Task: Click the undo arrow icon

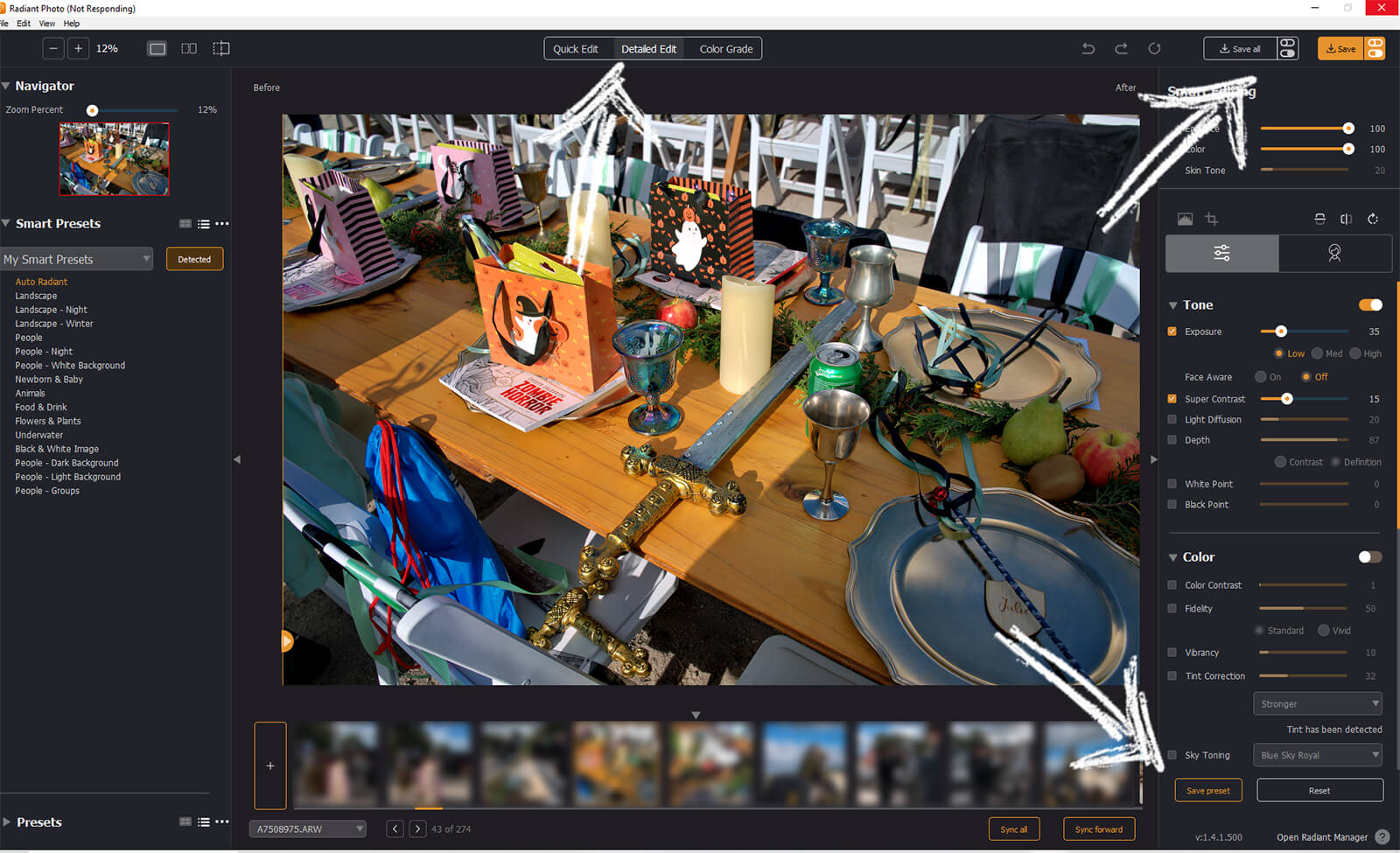Action: tap(1088, 49)
